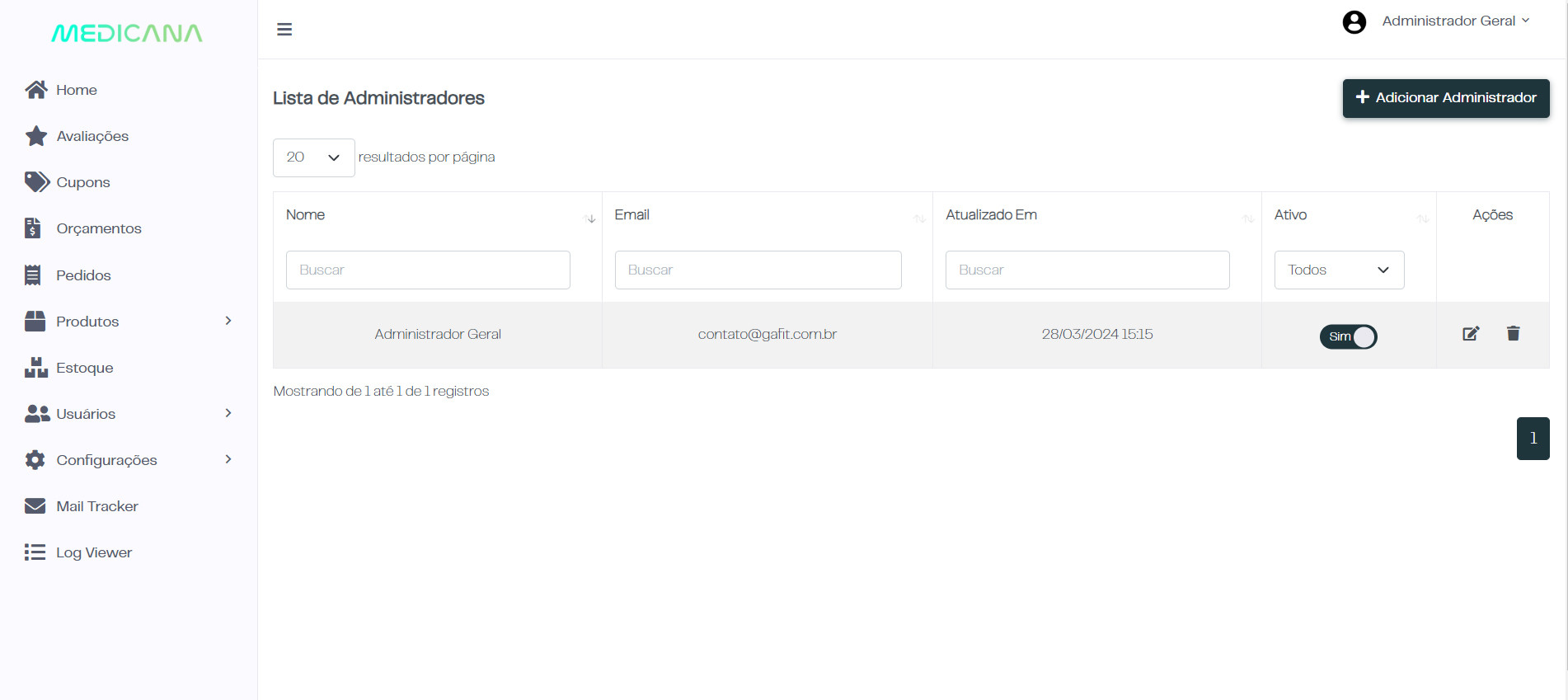Open the Log Viewer menu item

[94, 552]
